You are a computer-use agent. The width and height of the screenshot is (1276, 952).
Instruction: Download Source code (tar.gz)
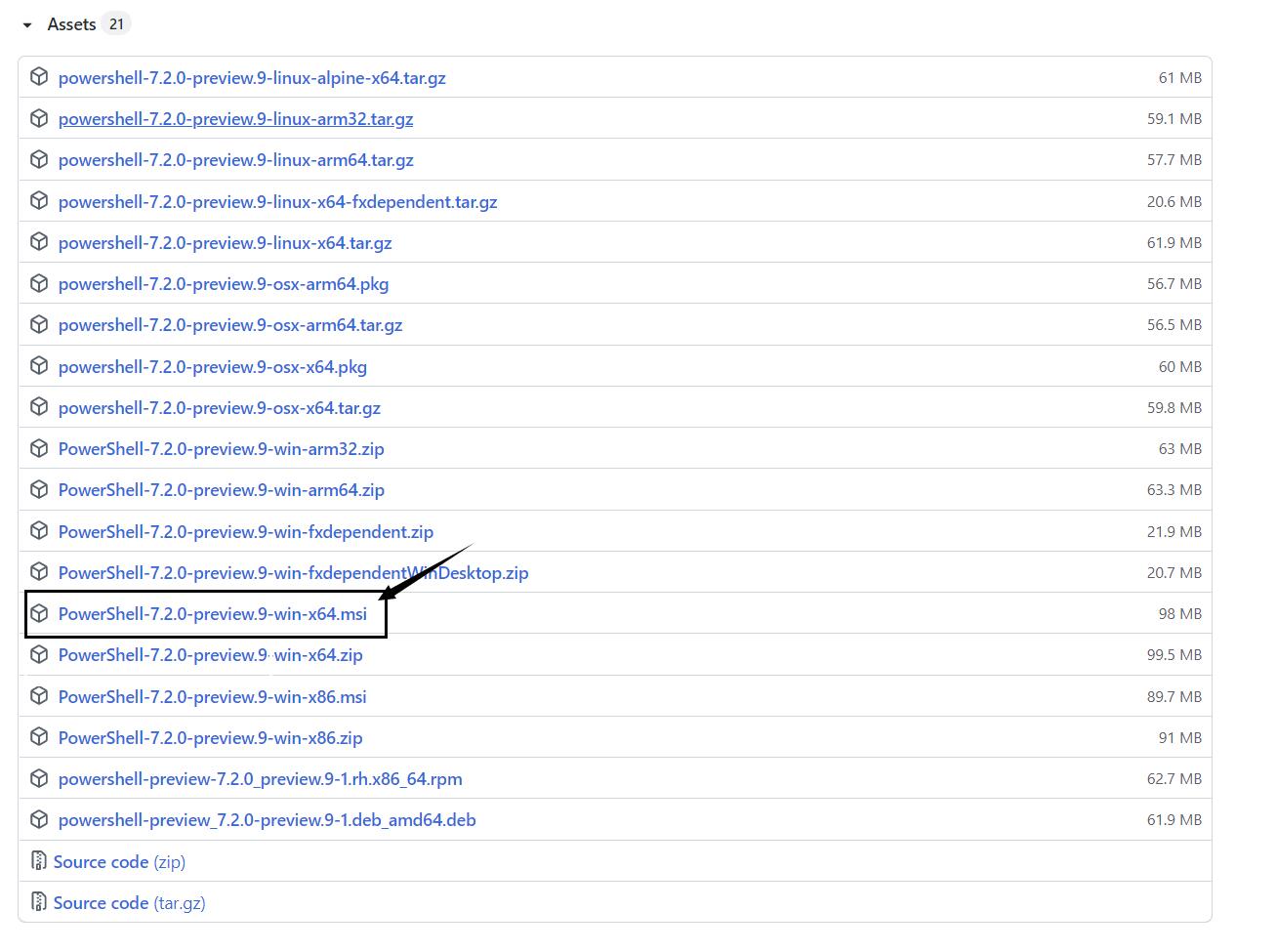tap(130, 903)
